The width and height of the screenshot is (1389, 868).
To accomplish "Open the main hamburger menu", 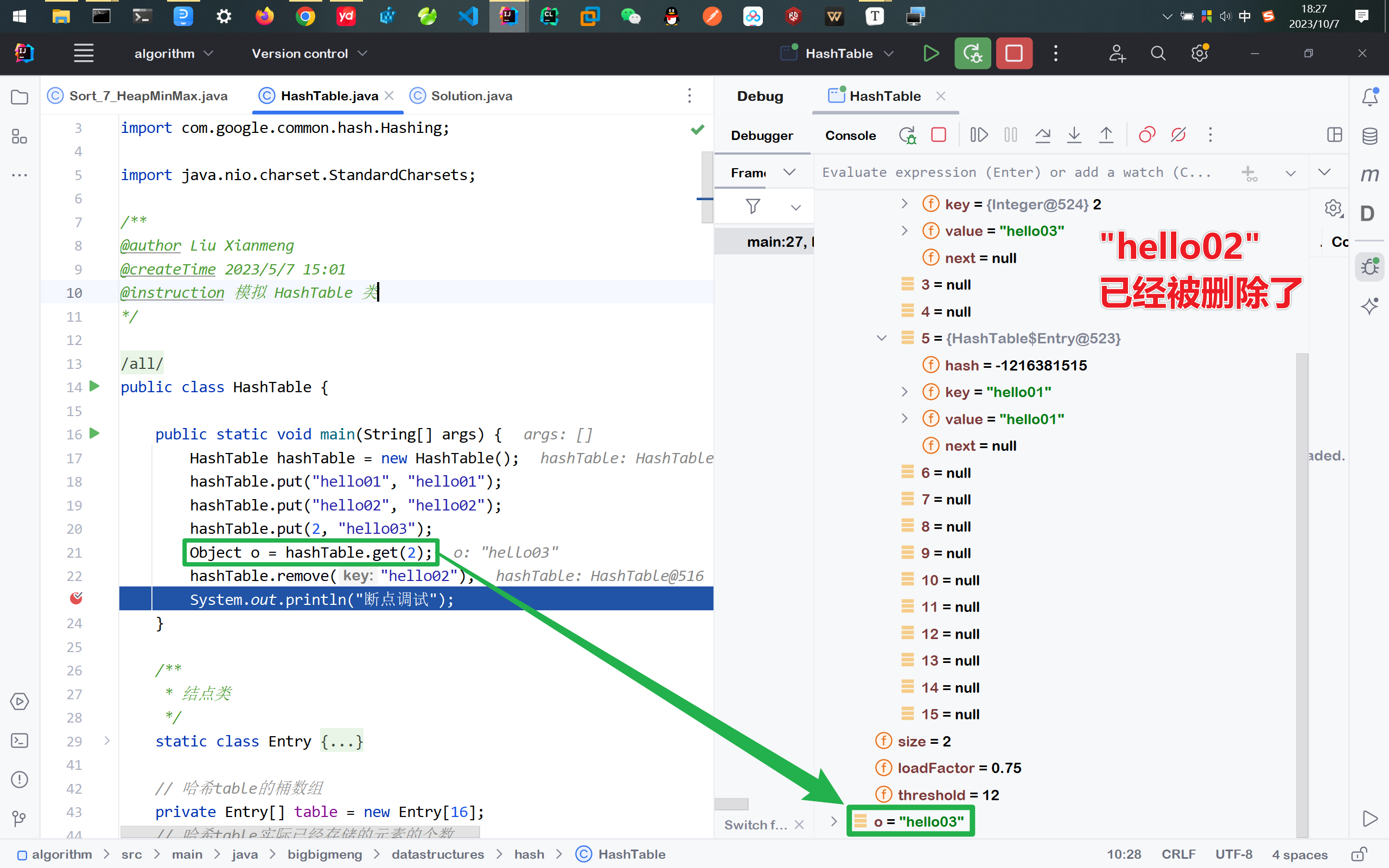I will coord(84,53).
